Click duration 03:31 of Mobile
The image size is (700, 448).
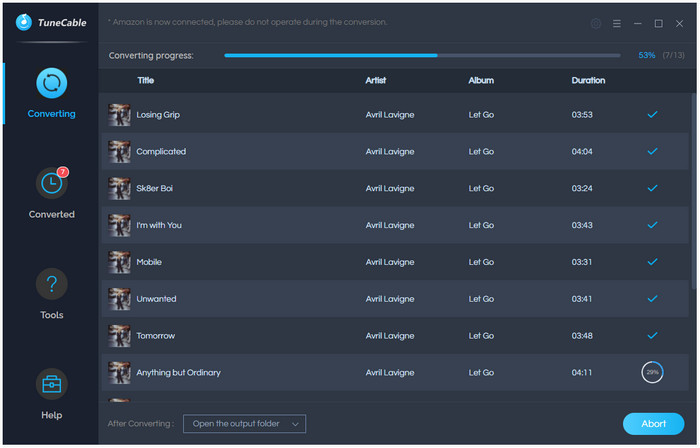coord(582,262)
